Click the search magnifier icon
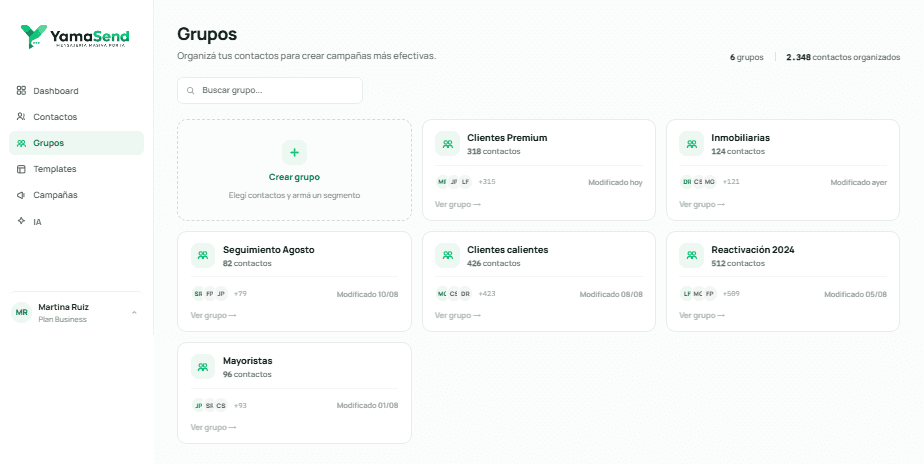 (190, 91)
